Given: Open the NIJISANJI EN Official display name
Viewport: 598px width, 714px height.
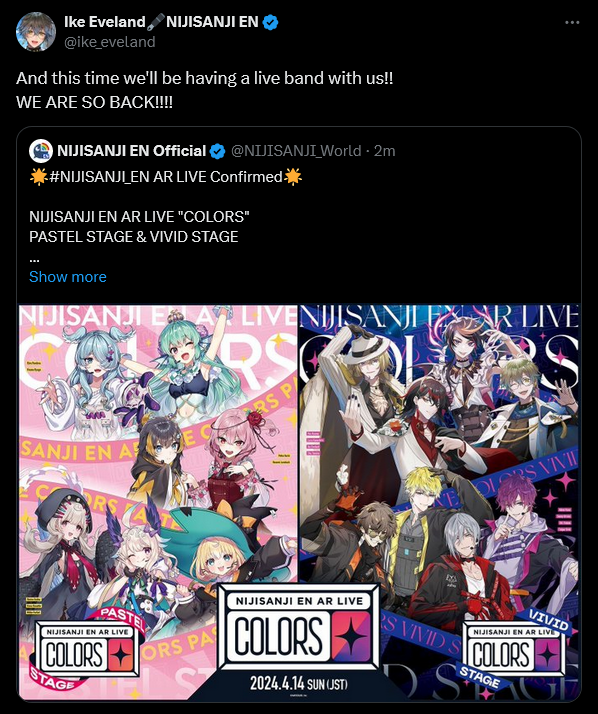Looking at the screenshot, I should tap(132, 151).
